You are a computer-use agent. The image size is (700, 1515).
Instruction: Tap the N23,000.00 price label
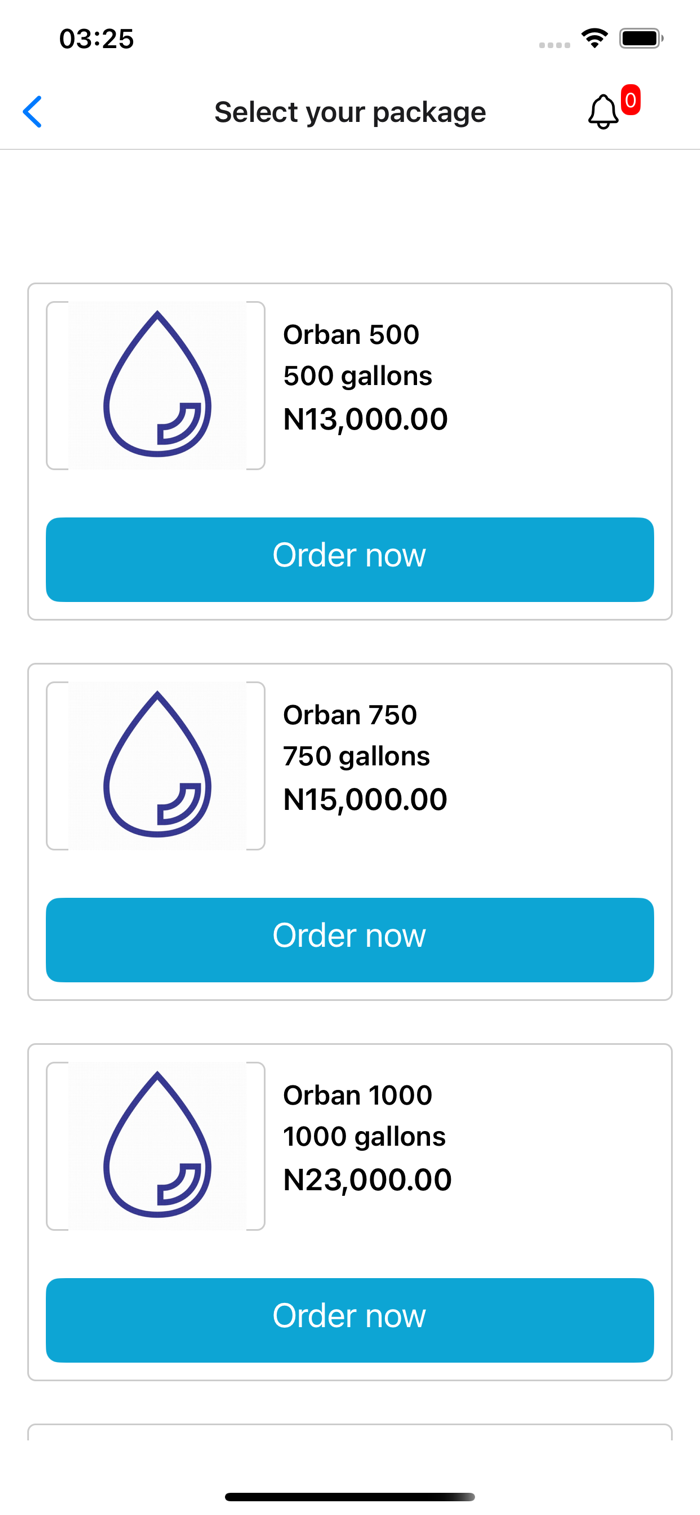(367, 1180)
